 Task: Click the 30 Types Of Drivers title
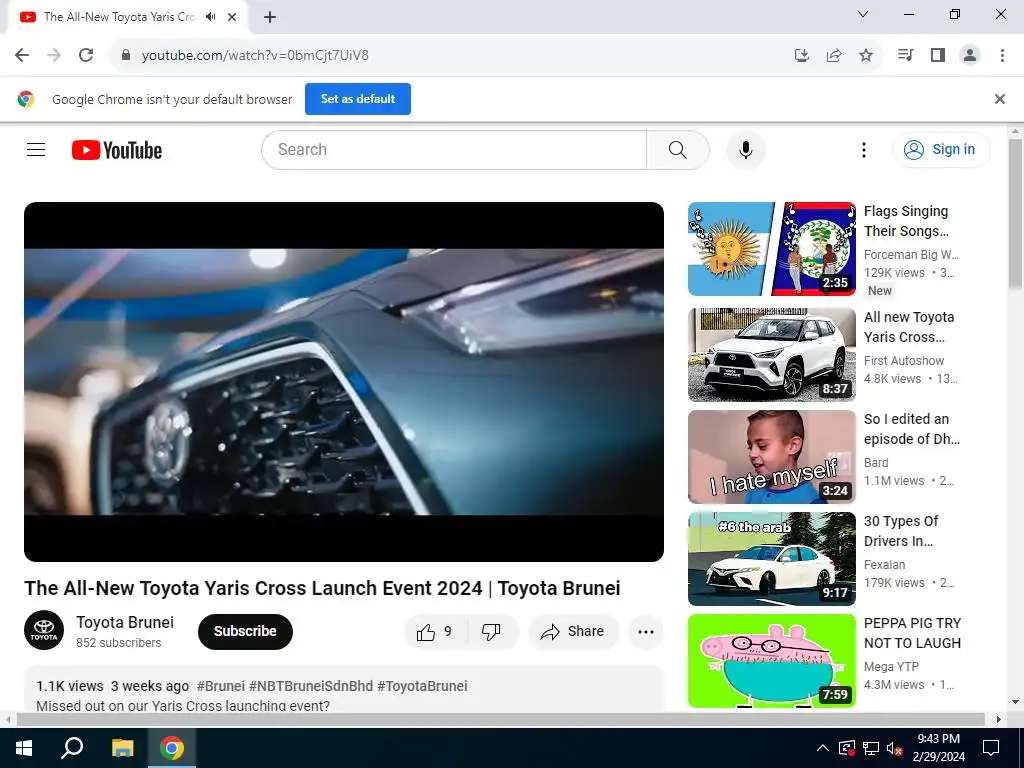pos(901,531)
